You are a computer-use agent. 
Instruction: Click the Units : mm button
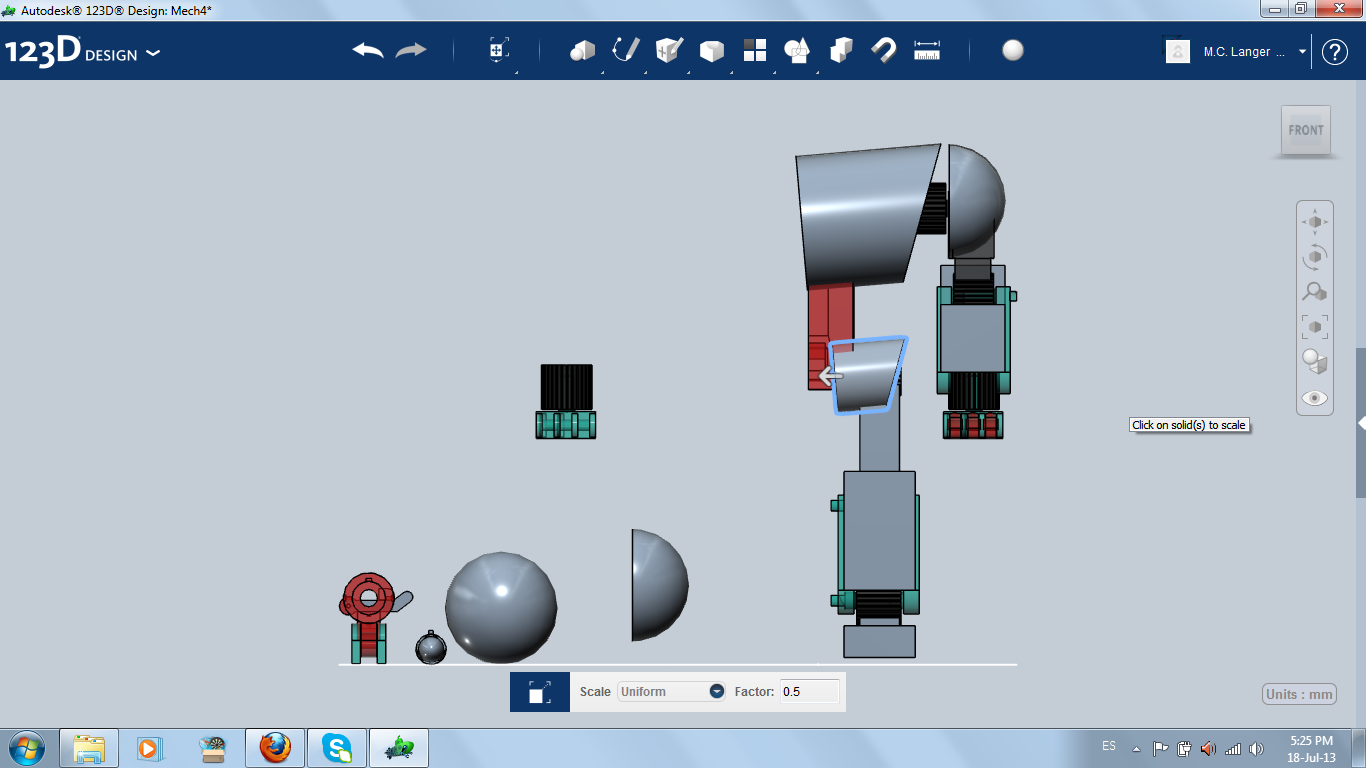1299,695
